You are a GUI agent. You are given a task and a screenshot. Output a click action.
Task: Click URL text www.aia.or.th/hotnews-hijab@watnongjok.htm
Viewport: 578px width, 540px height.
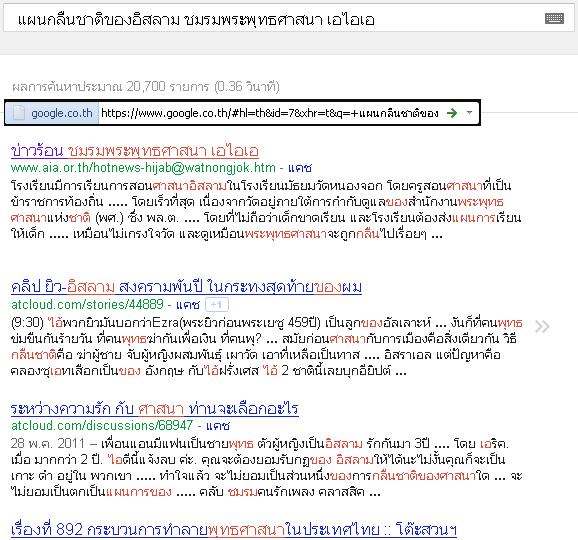143,168
